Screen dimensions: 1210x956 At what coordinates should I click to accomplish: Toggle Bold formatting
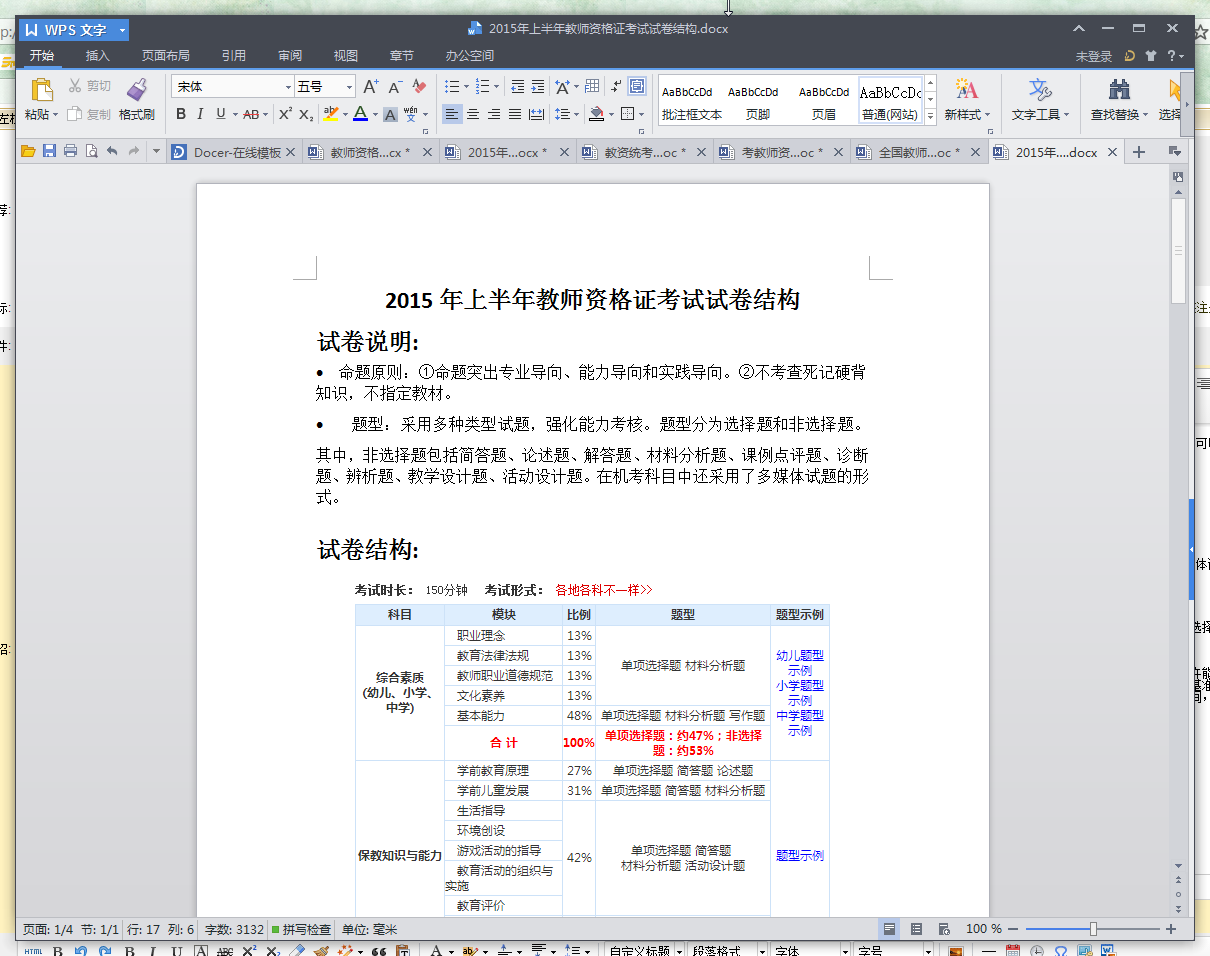coord(181,114)
